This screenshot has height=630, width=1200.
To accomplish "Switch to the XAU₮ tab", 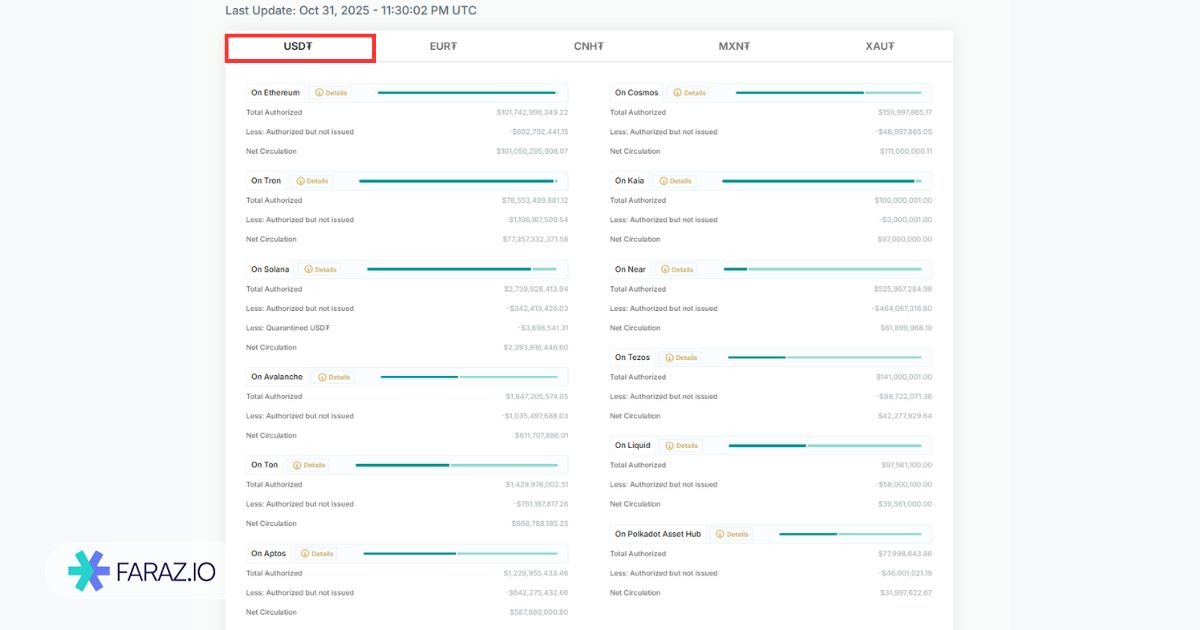I will [879, 47].
